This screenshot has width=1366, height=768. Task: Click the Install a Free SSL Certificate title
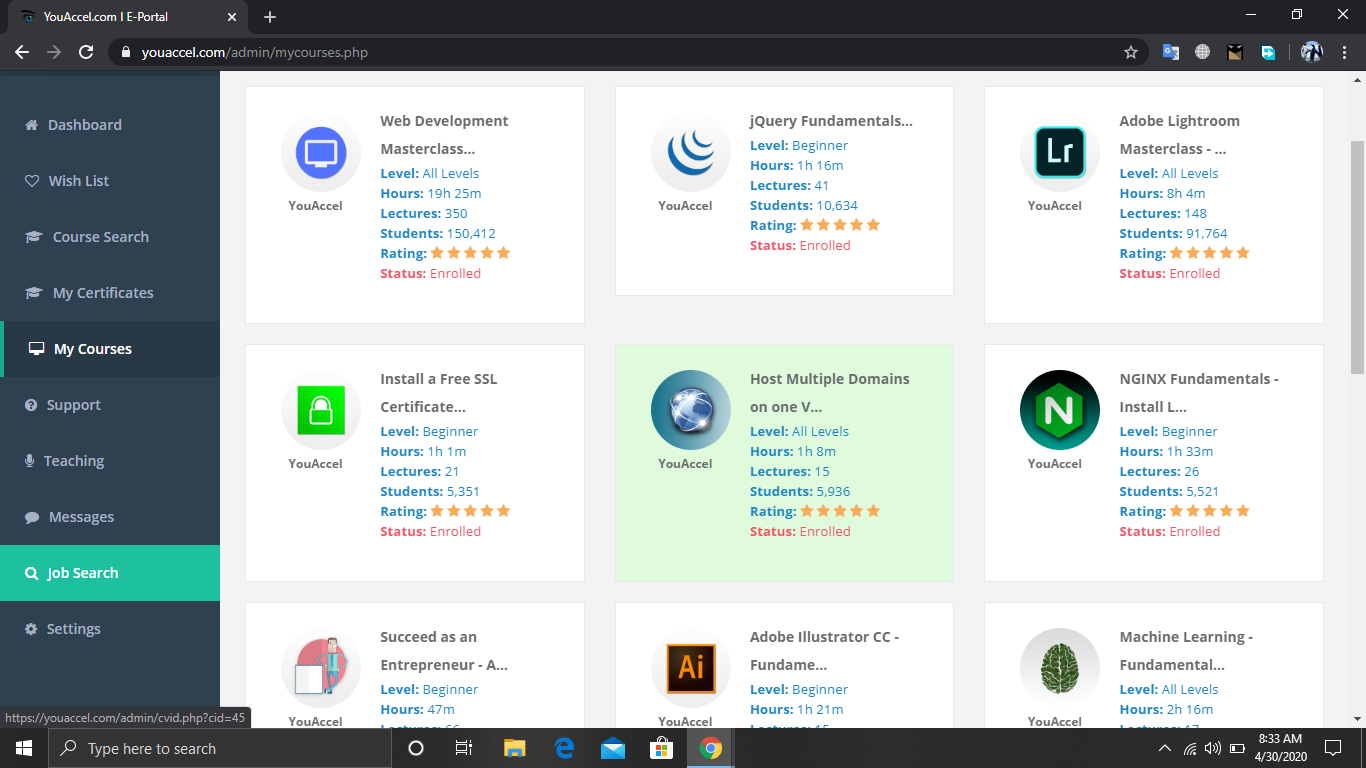point(438,392)
